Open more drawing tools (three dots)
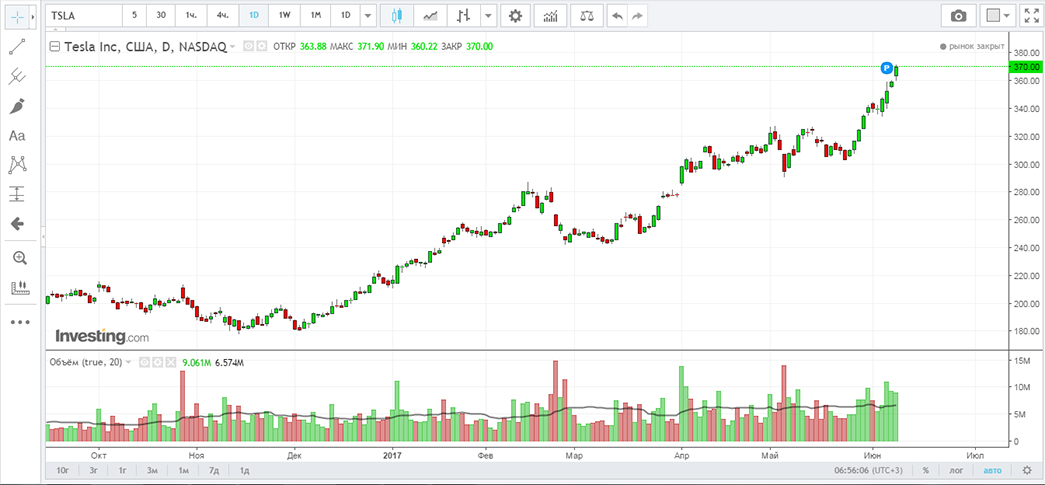Image resolution: width=1045 pixels, height=485 pixels. tap(20, 322)
